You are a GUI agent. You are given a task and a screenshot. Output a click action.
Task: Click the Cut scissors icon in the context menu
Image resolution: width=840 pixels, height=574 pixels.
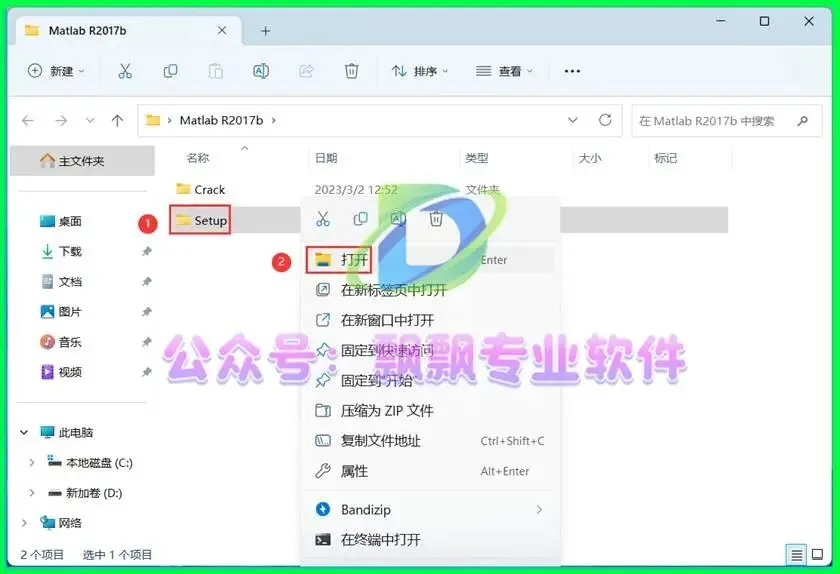(322, 219)
